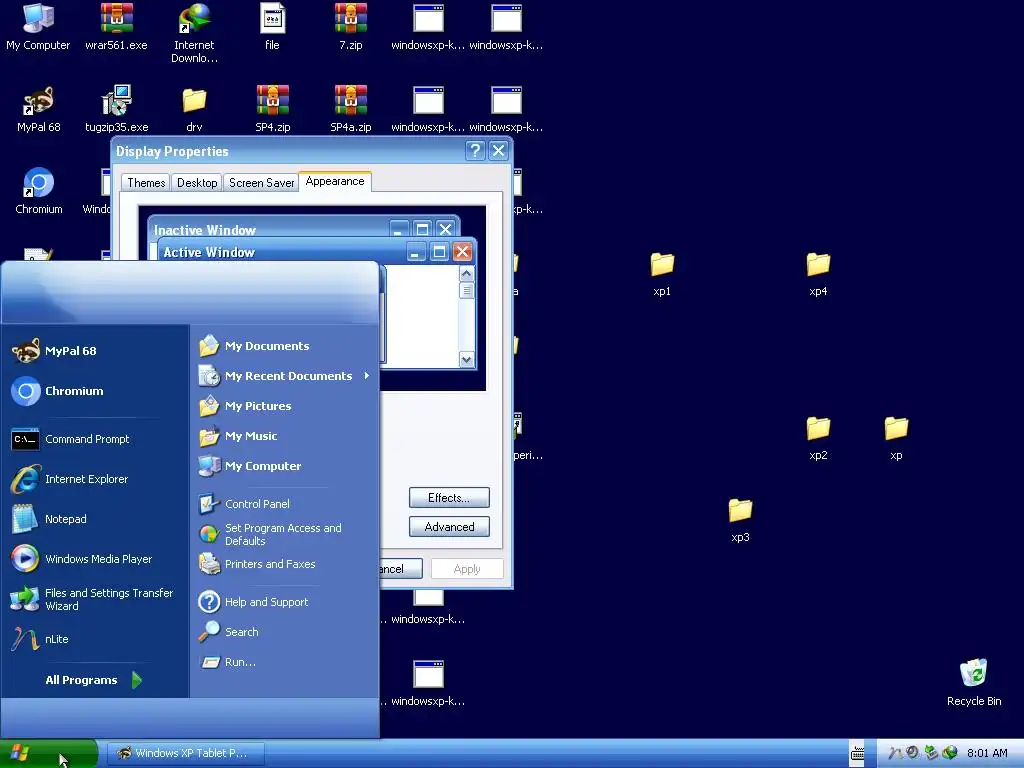
Task: Switch to Themes tab in Display Properties
Action: coord(146,183)
